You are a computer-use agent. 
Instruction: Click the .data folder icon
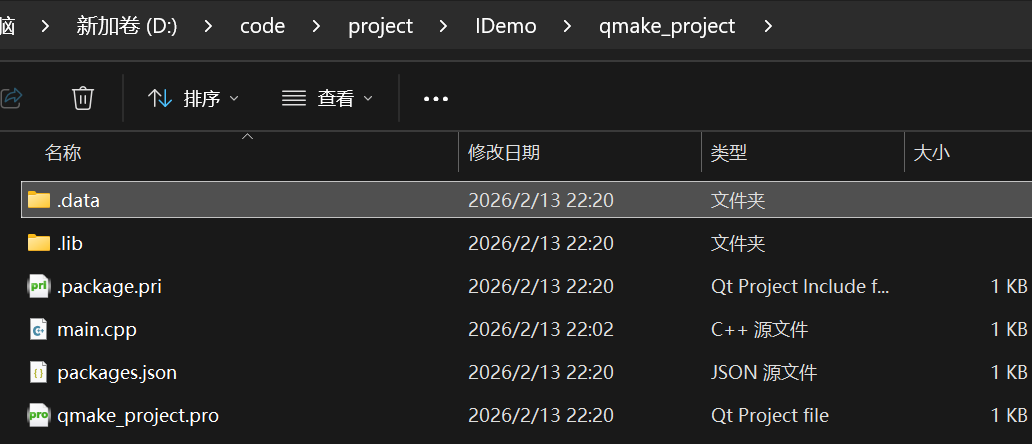(x=39, y=200)
